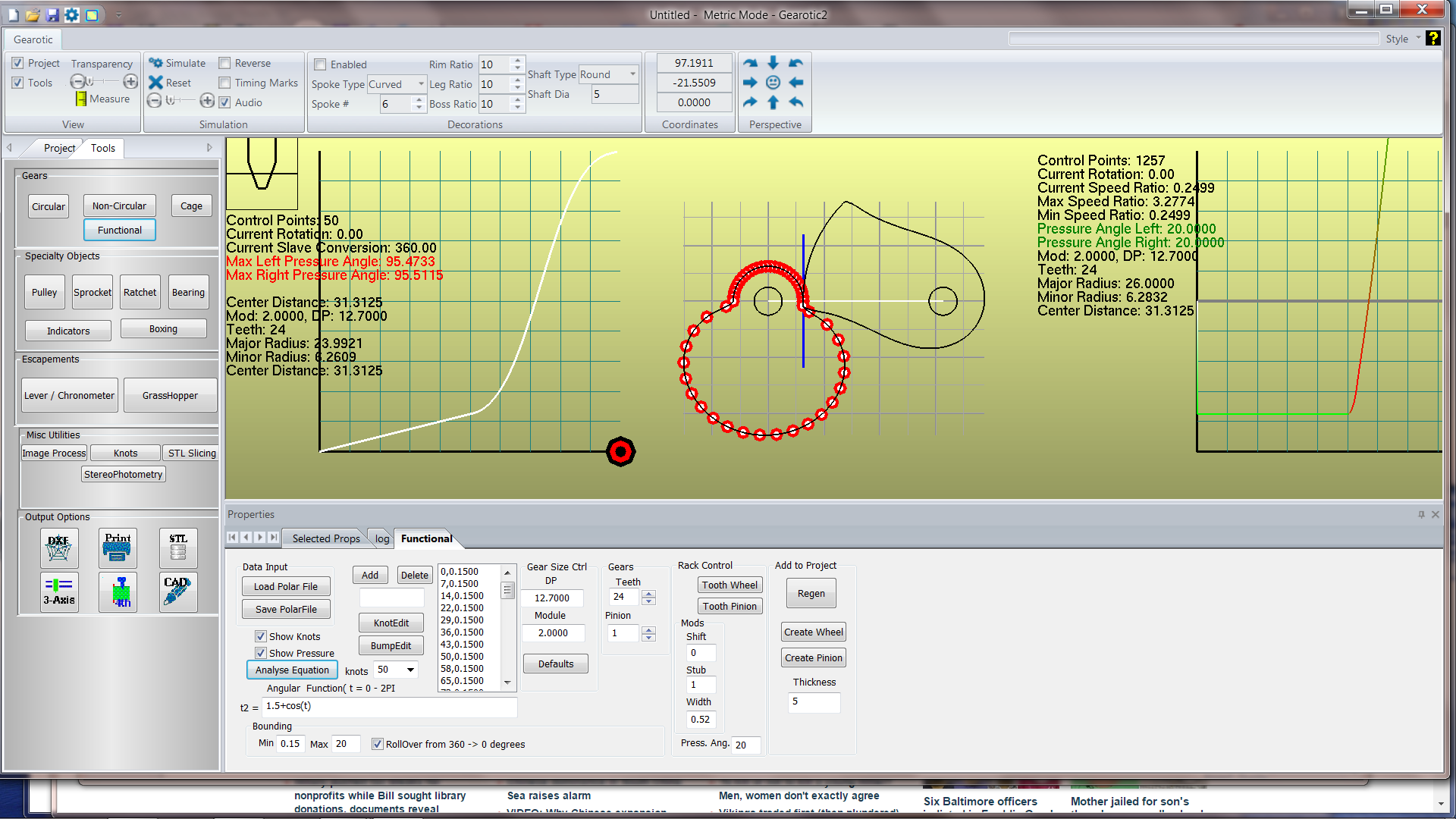
Task: Toggle the Timing Marks checkbox
Action: pos(225,83)
